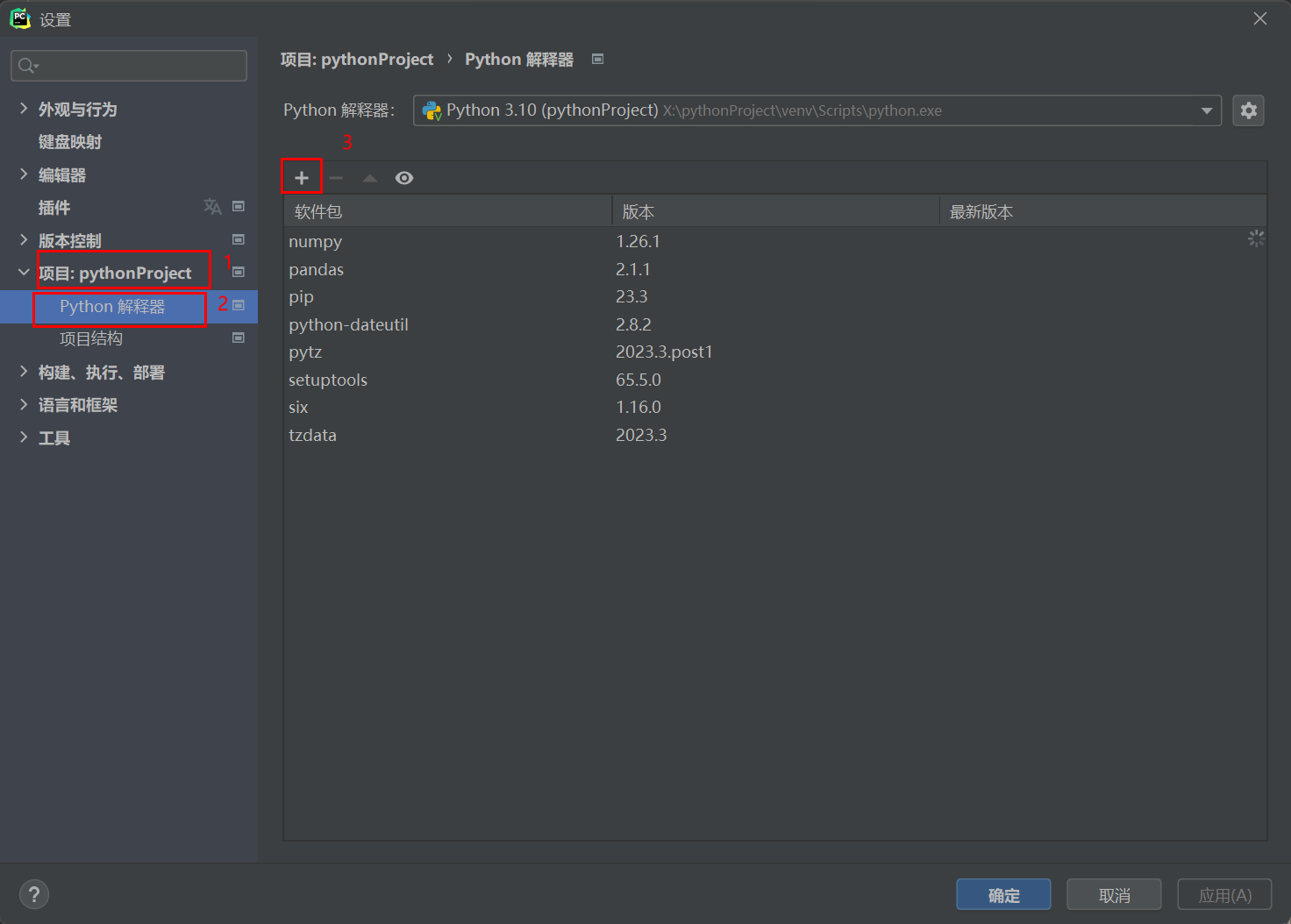Expand the 外观与行为 settings section
The width and height of the screenshot is (1291, 924).
[24, 109]
